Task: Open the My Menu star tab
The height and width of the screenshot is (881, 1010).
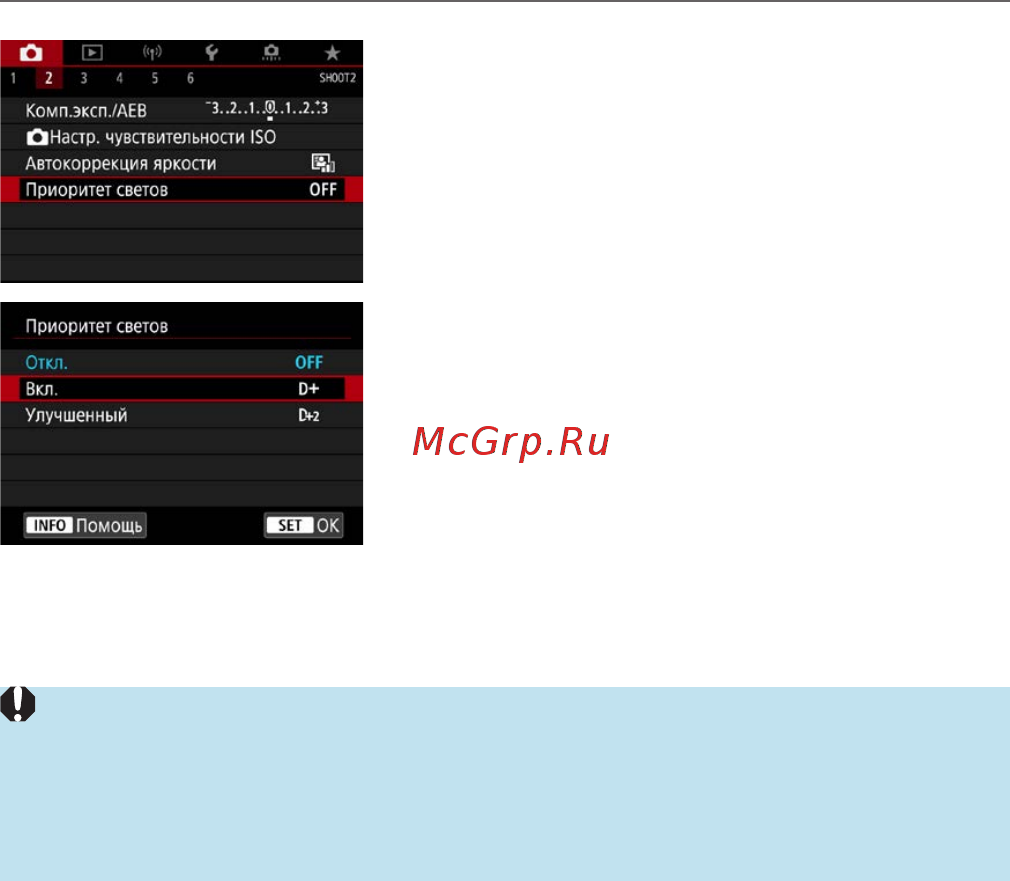Action: (332, 52)
